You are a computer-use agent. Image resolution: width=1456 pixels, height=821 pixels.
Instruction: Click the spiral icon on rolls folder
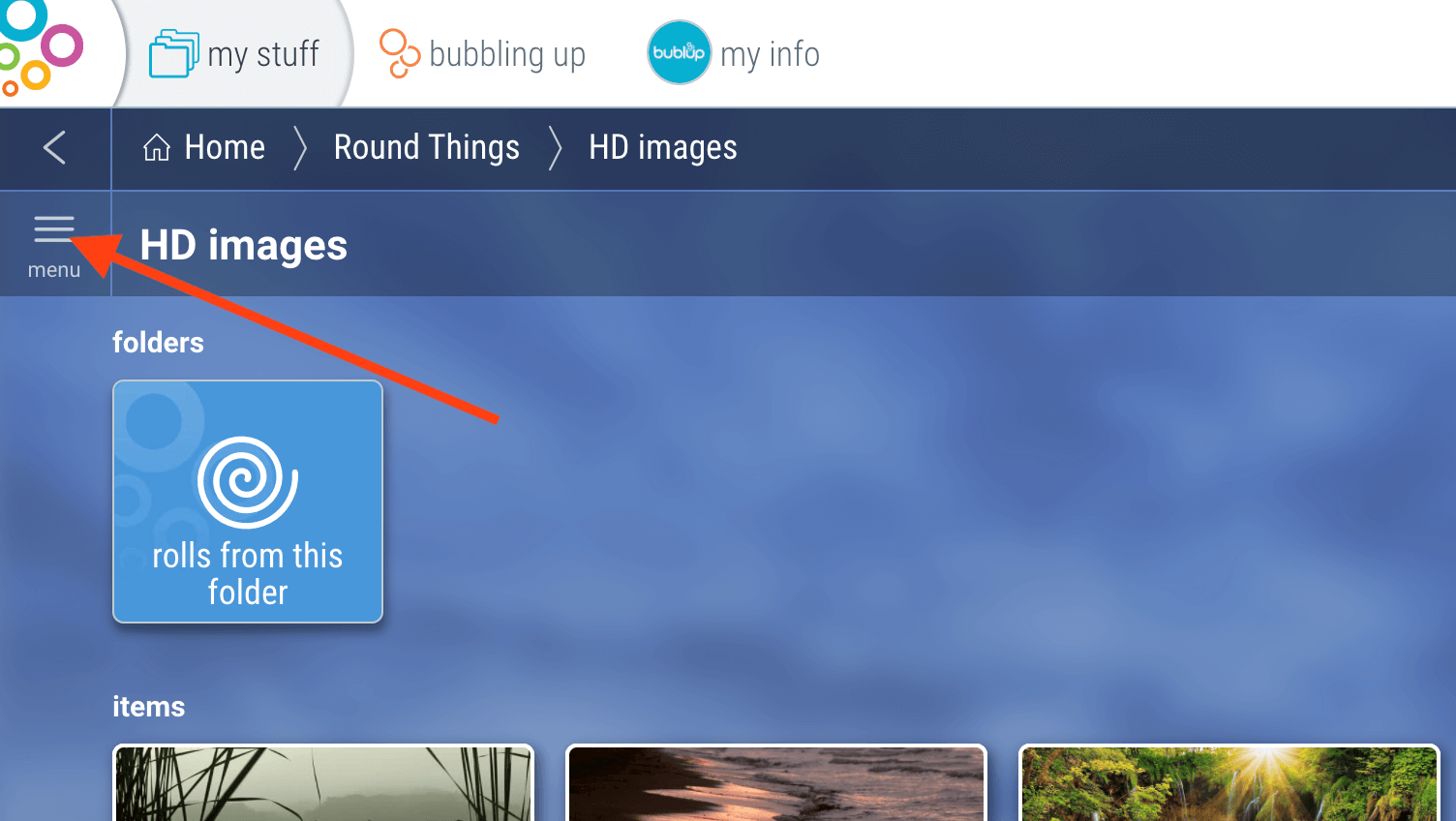248,482
